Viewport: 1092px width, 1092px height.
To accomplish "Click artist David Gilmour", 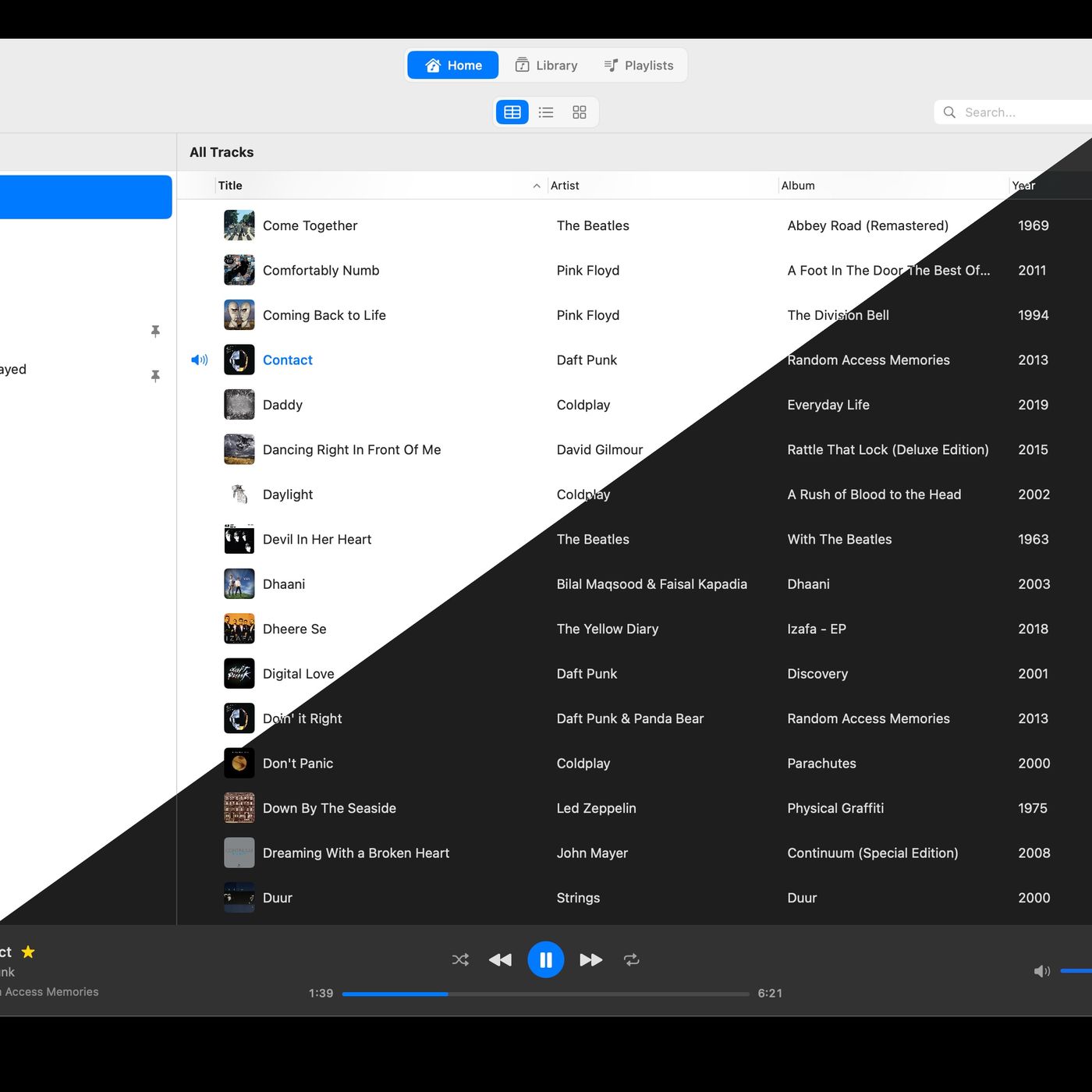I will pos(600,449).
